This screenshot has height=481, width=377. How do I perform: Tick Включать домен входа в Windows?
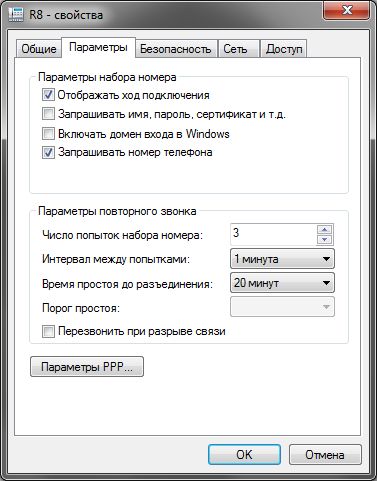pos(48,134)
